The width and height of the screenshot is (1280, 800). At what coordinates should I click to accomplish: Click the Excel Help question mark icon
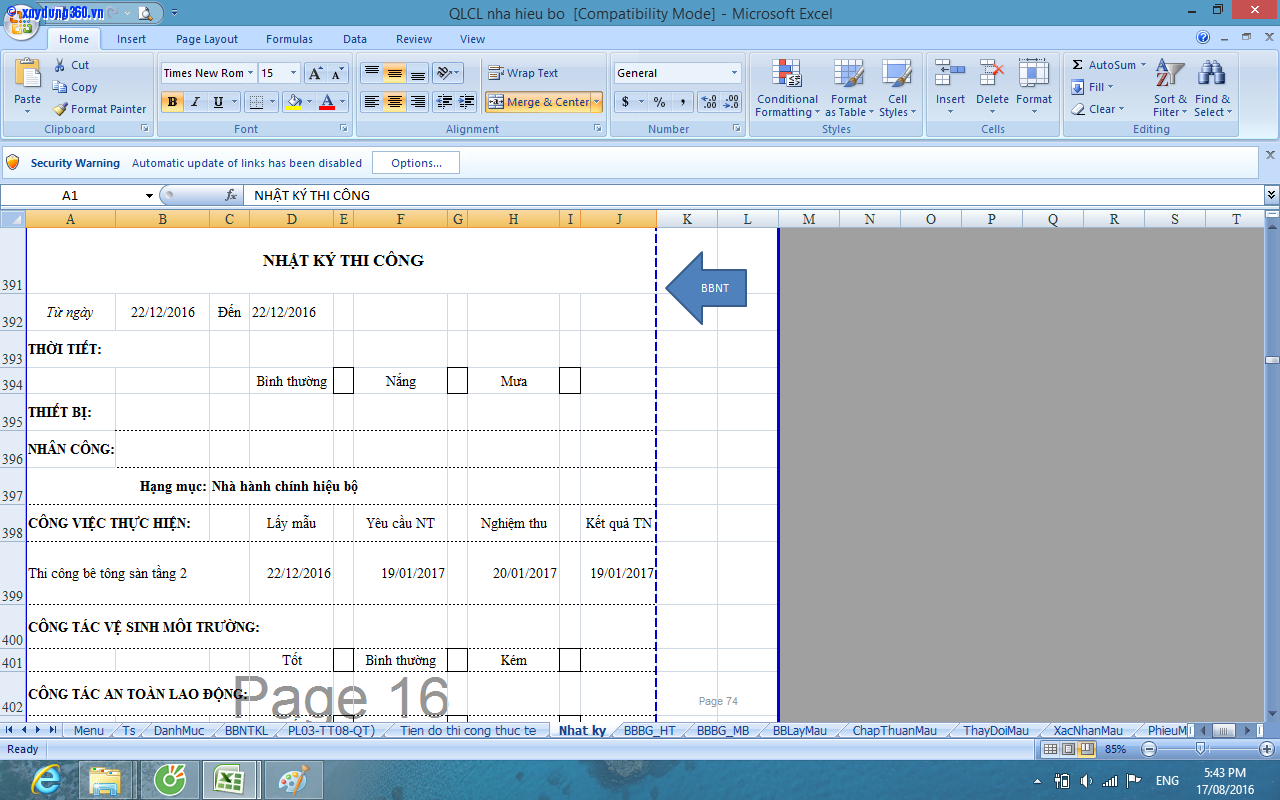[1203, 38]
